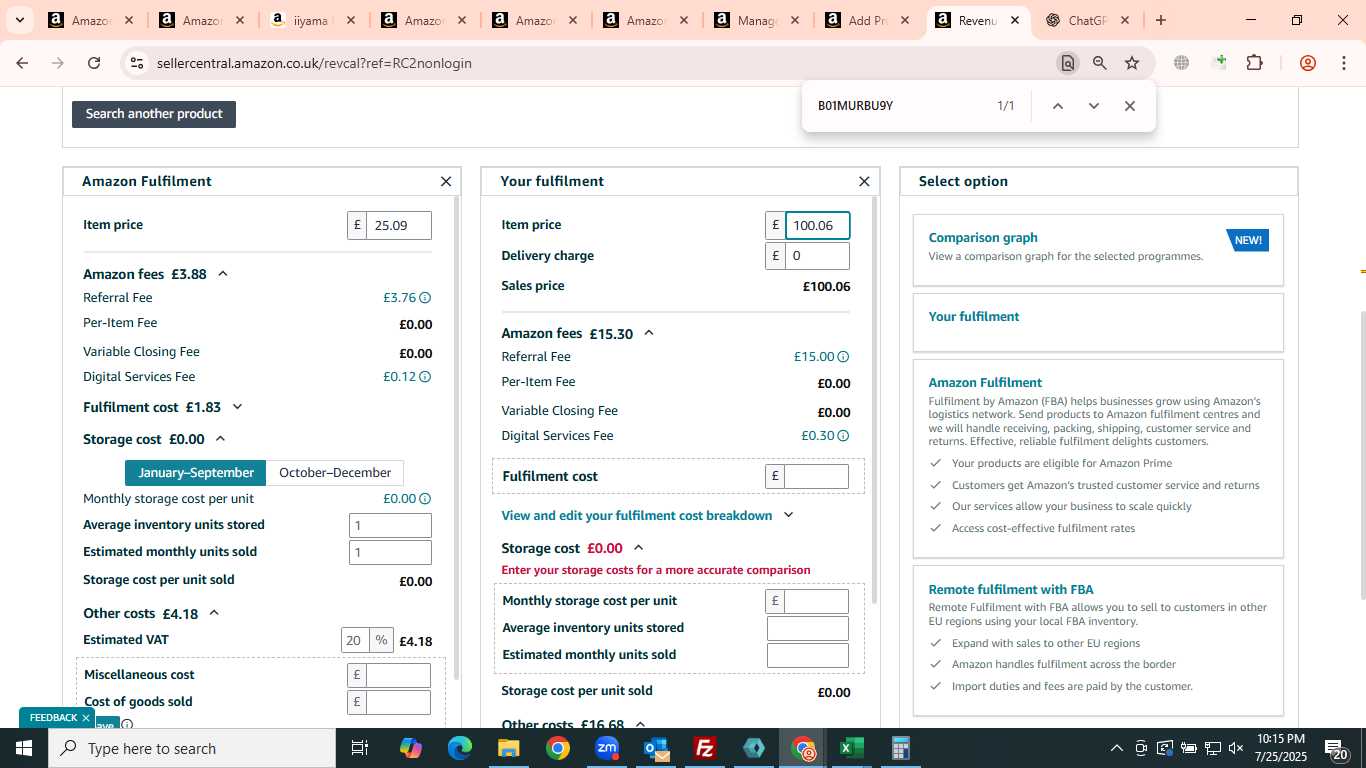Collapse Other costs £4.18 section
Image resolution: width=1366 pixels, height=768 pixels.
(x=214, y=613)
